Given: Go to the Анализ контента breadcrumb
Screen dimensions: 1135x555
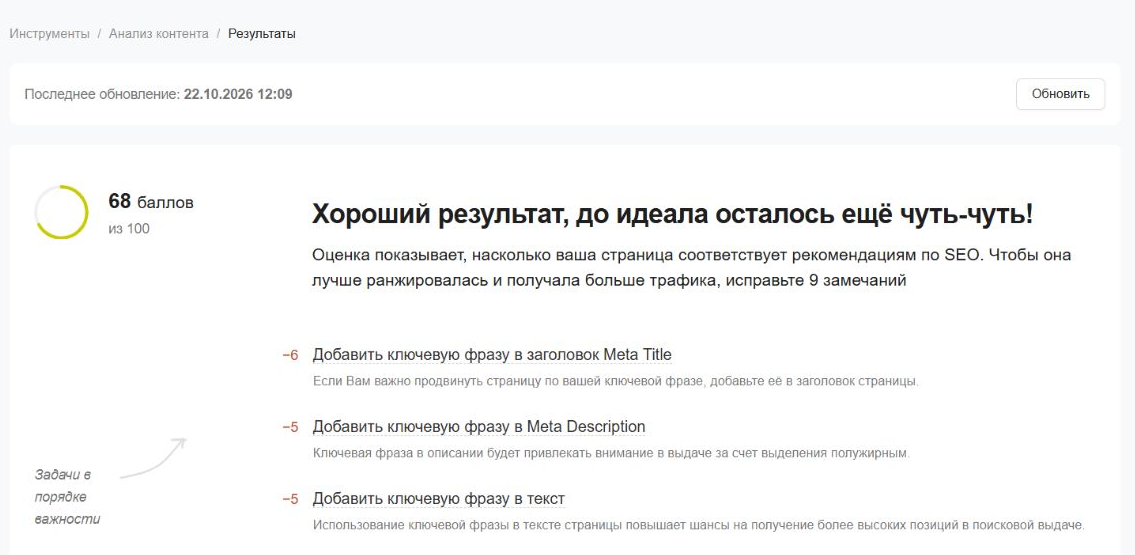Looking at the screenshot, I should pyautogui.click(x=159, y=34).
